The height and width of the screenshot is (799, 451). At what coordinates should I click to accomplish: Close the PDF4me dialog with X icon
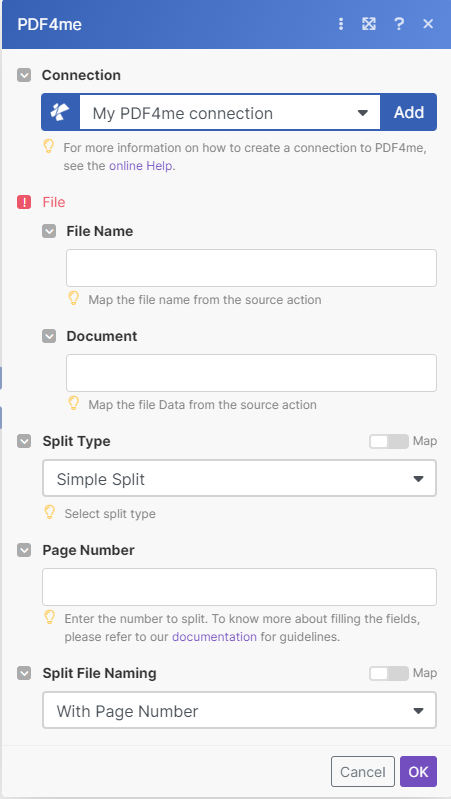[428, 24]
